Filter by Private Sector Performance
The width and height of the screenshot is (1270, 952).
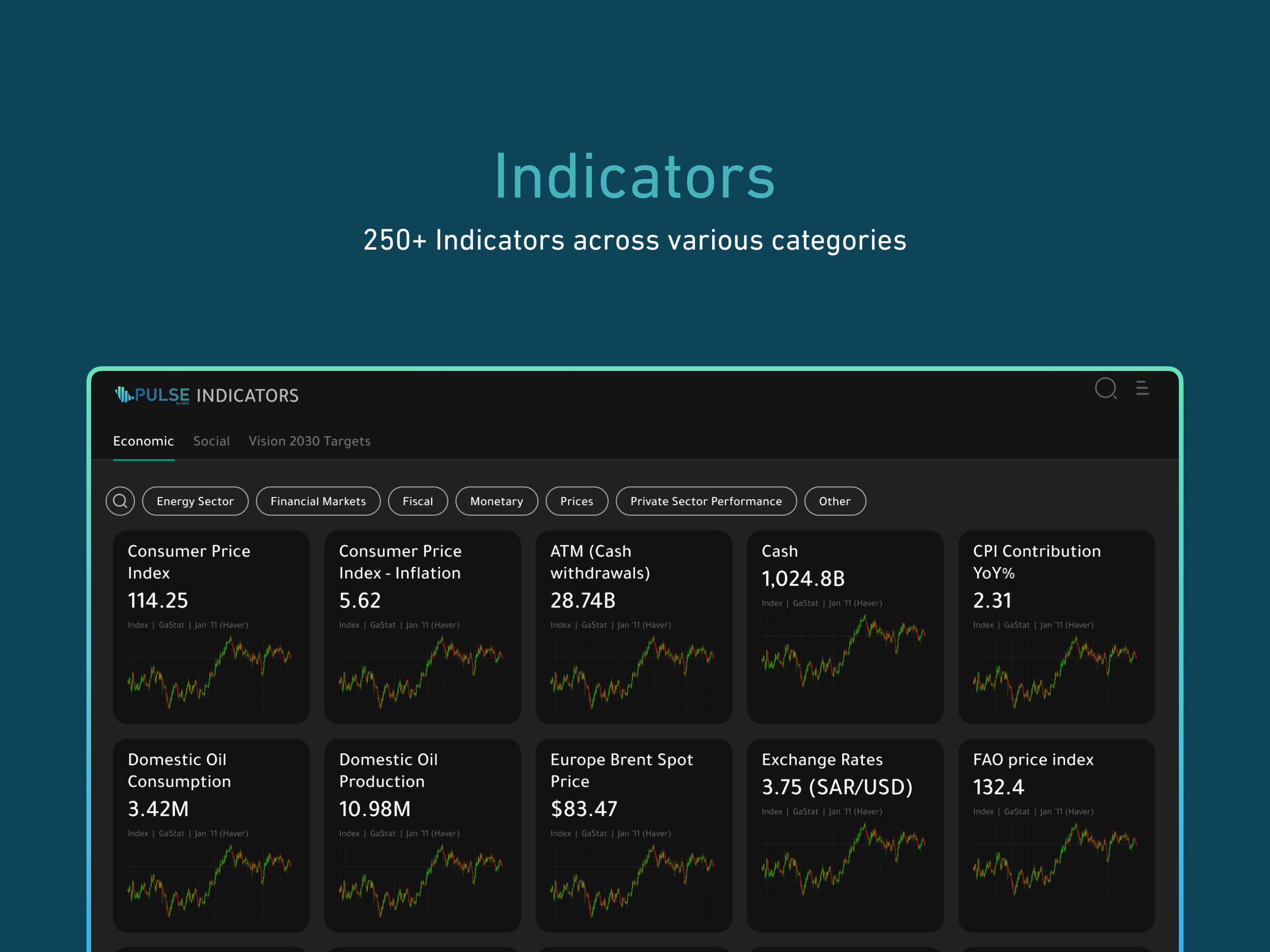pyautogui.click(x=706, y=501)
